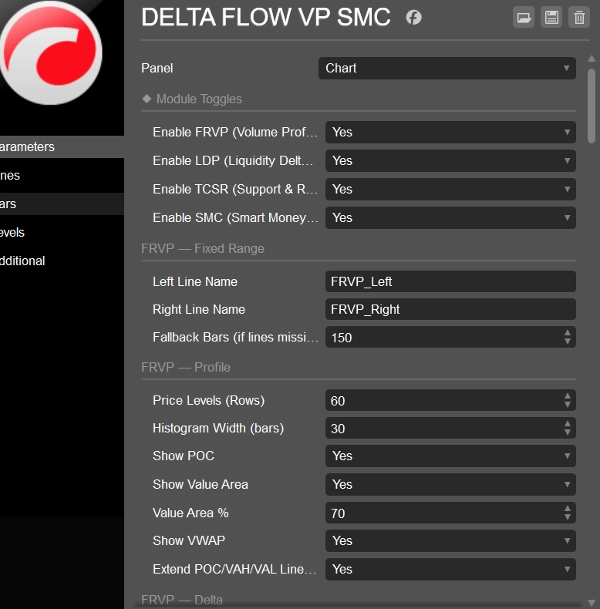Open the Enable FRVP dropdown
This screenshot has height=609, width=600.
(450, 132)
